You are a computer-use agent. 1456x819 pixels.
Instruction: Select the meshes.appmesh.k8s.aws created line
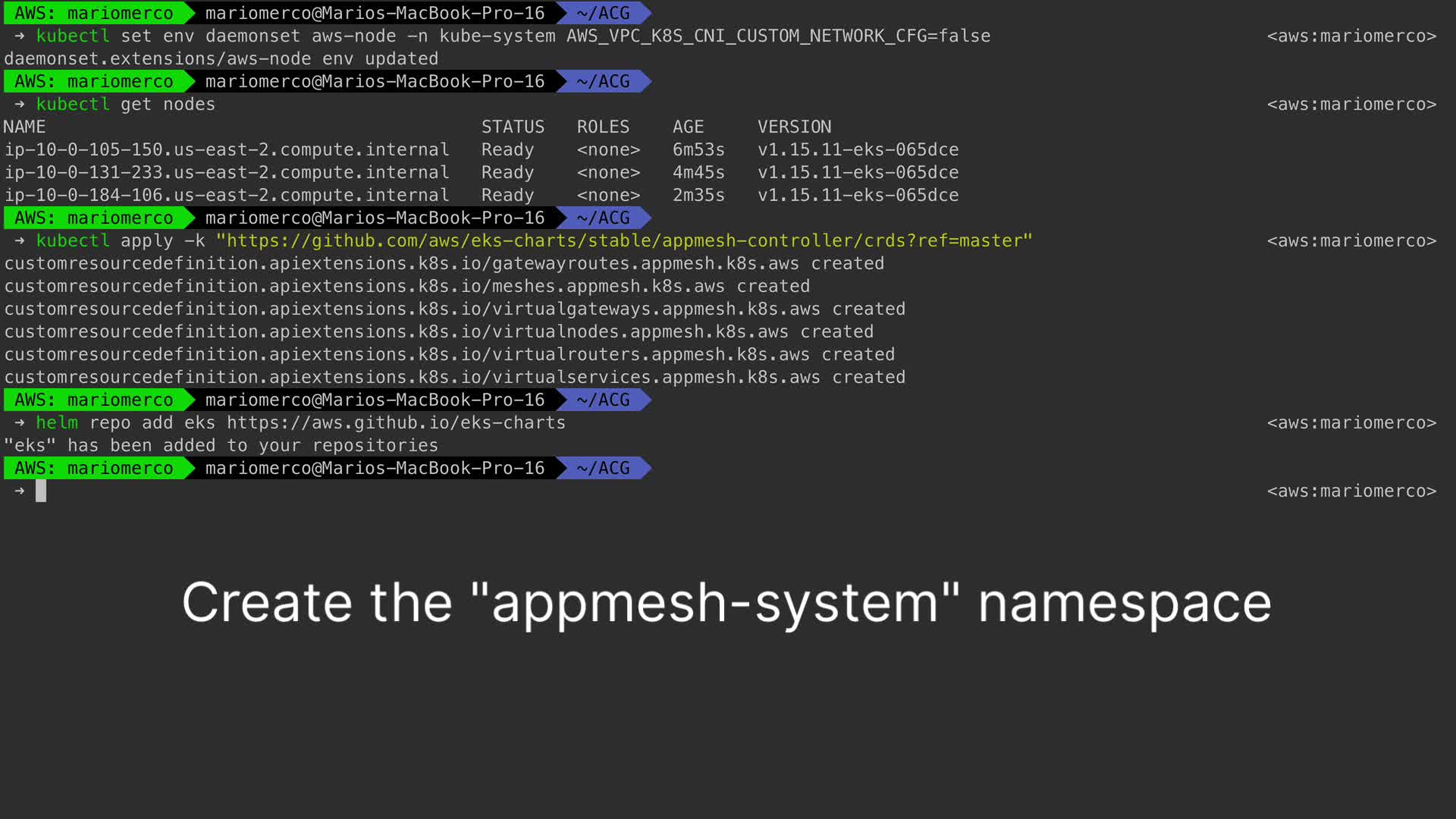pyautogui.click(x=406, y=287)
